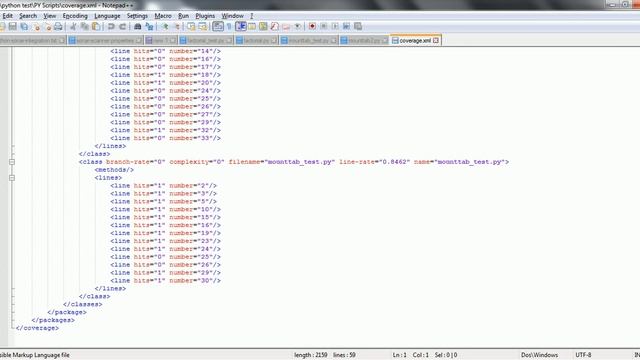Click the line with number="14"
Viewport: 640px width, 360px height.
tap(165, 51)
